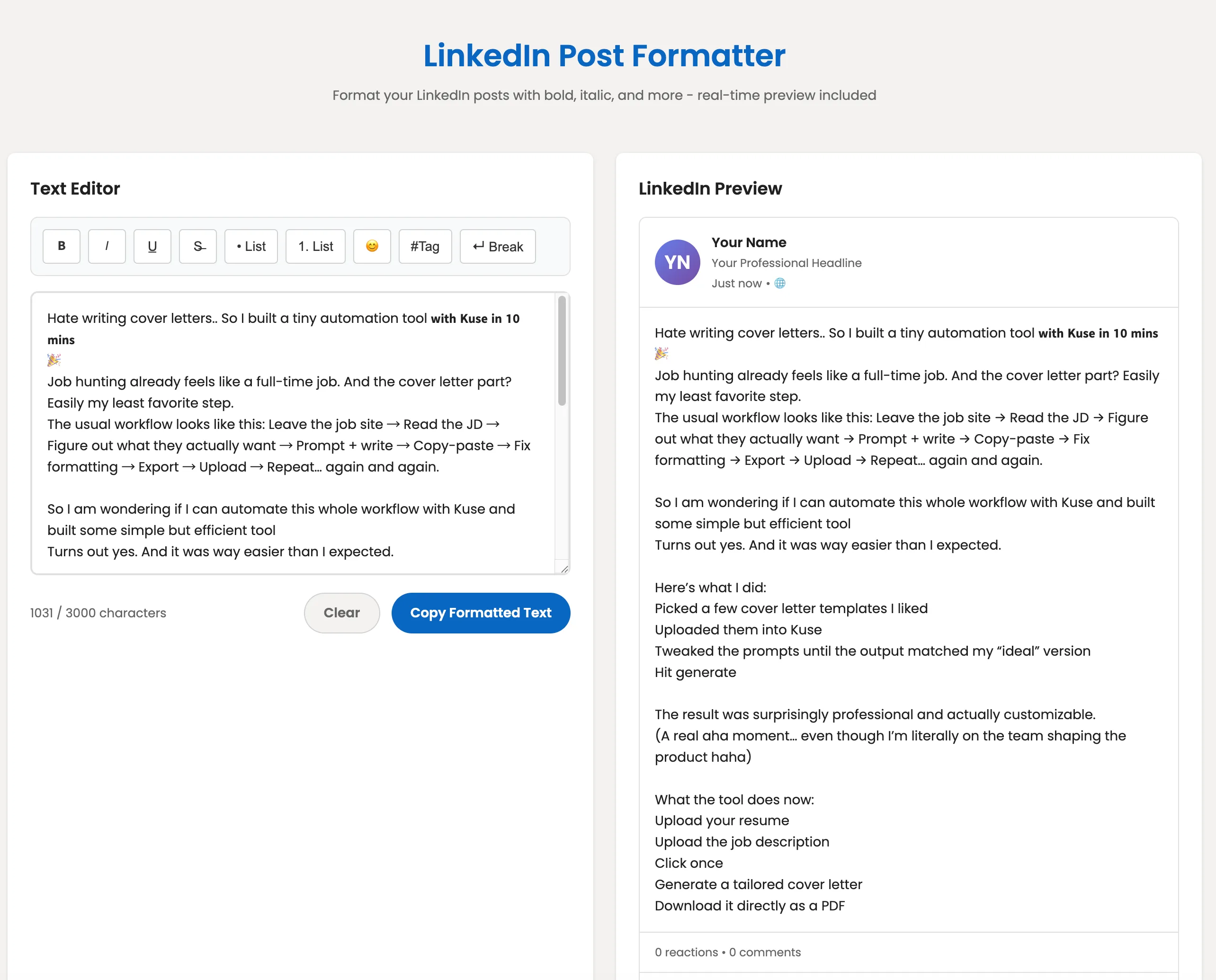Open the smiley emoji picker
Image resolution: width=1216 pixels, height=980 pixels.
tap(372, 246)
